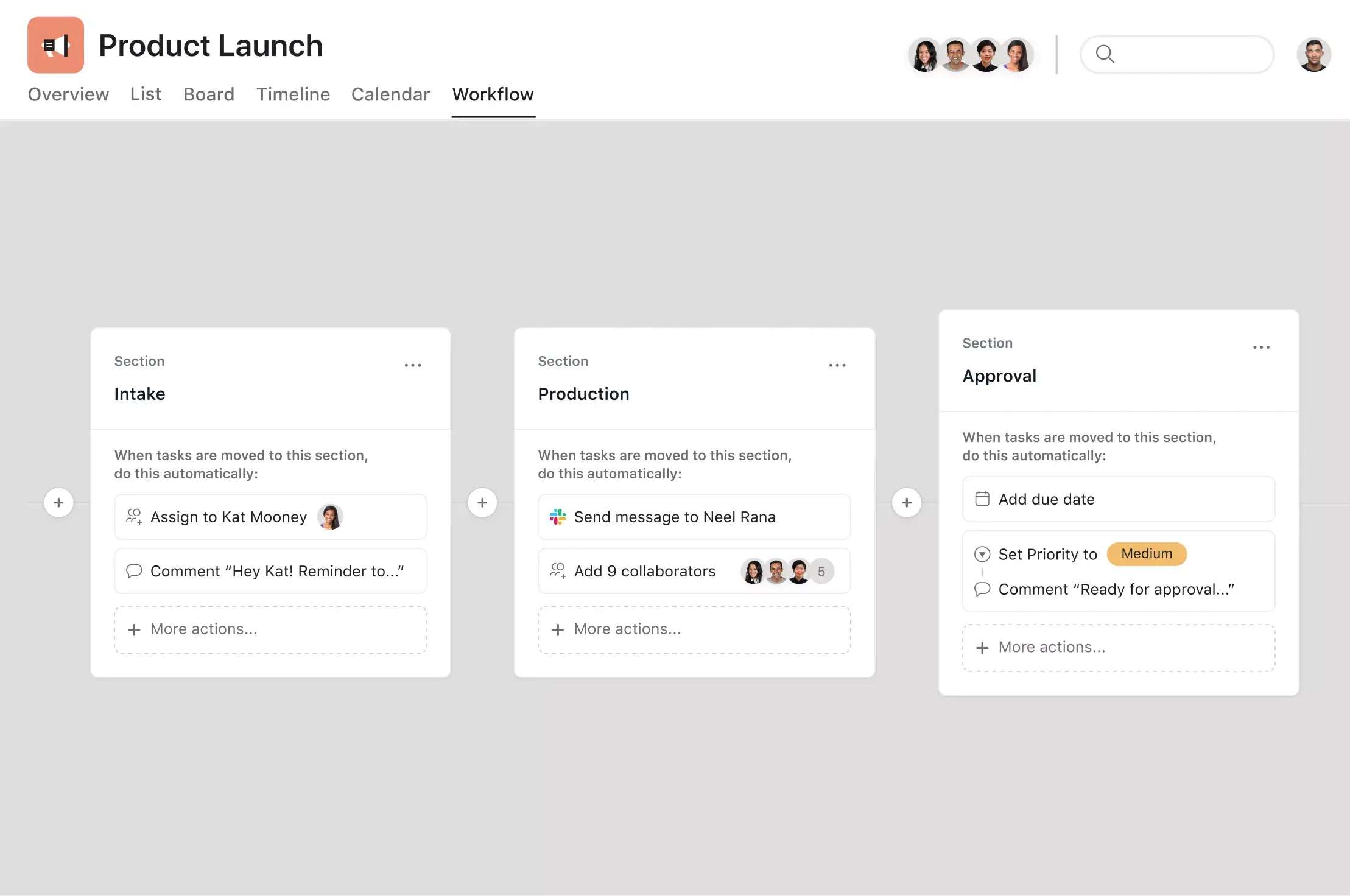This screenshot has width=1350, height=896.
Task: Click the ellipsis menu on Intake section
Action: [413, 365]
